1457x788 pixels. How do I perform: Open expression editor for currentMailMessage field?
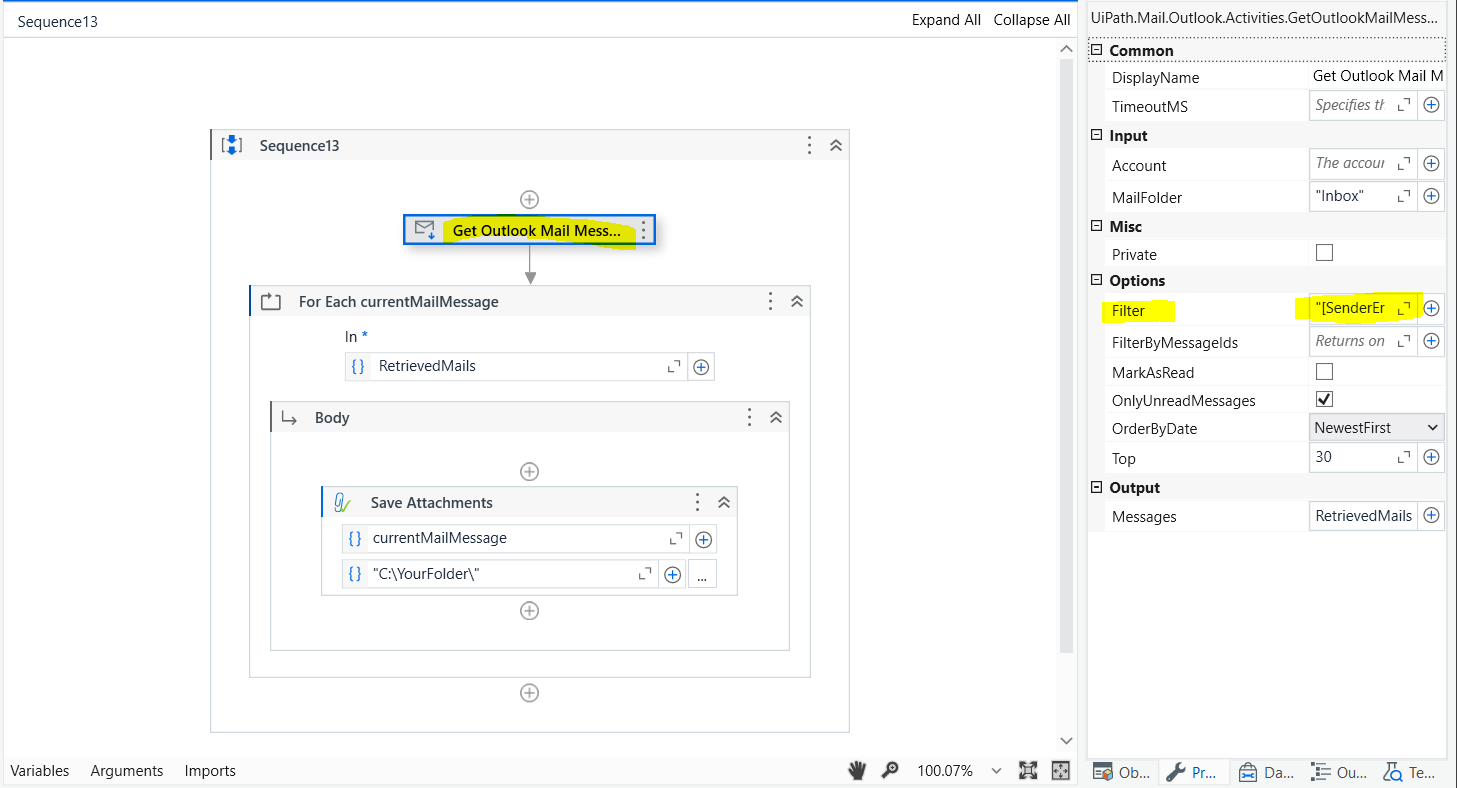point(676,539)
